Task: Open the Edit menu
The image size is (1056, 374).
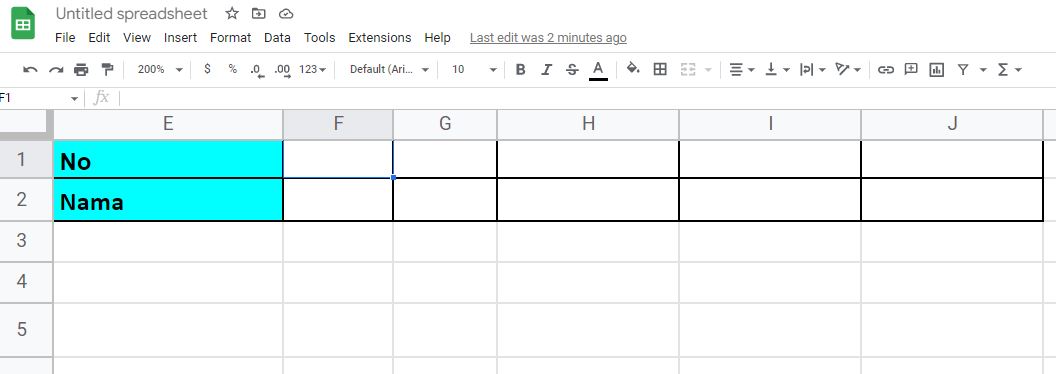Action: point(99,38)
